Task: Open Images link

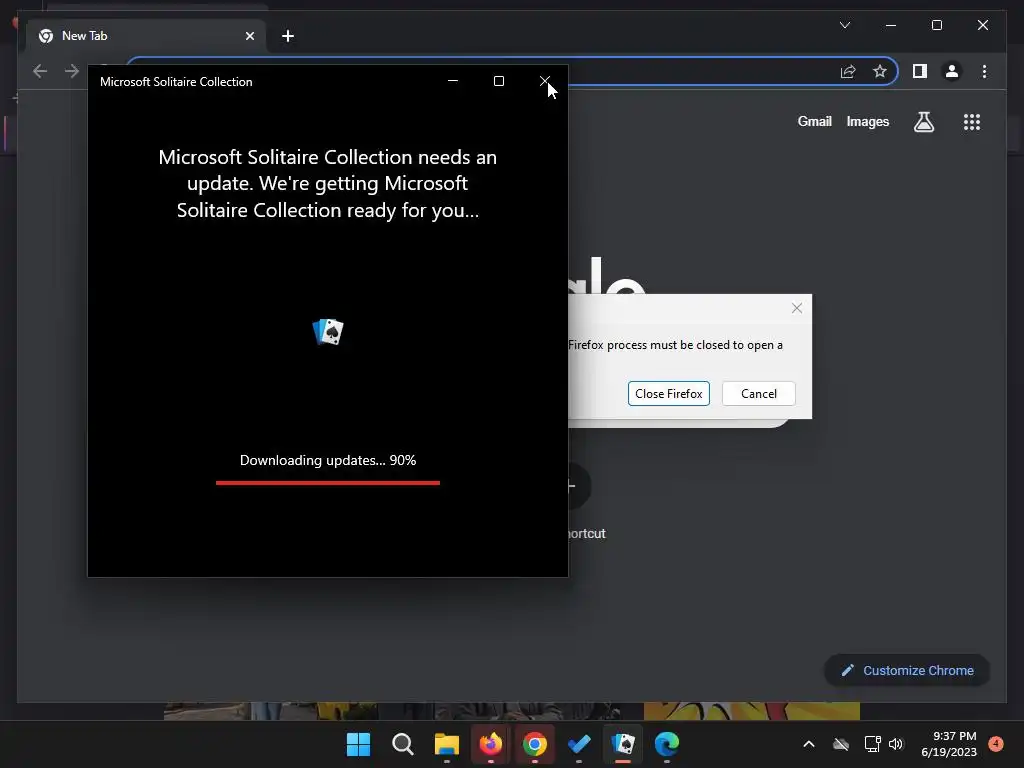Action: tap(867, 121)
